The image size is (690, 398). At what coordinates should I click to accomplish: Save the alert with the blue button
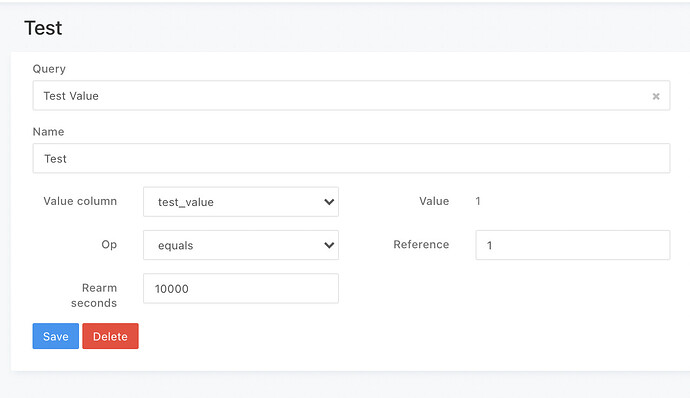pos(55,336)
